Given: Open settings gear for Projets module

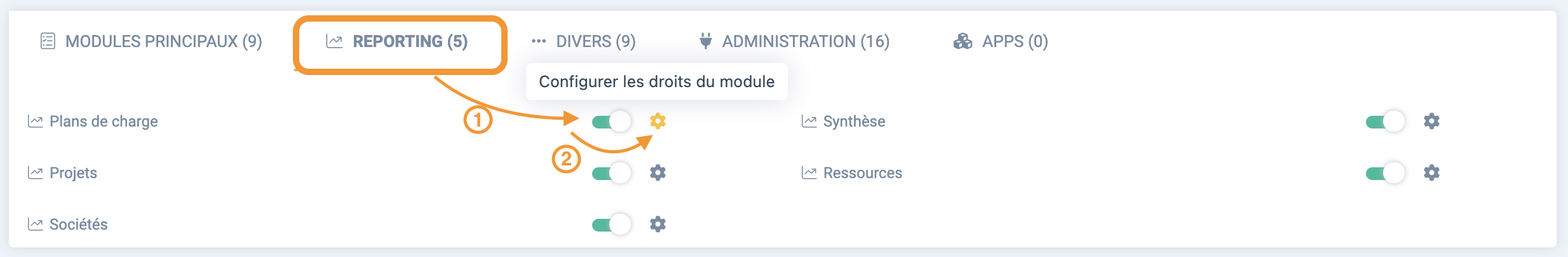Looking at the screenshot, I should (658, 172).
